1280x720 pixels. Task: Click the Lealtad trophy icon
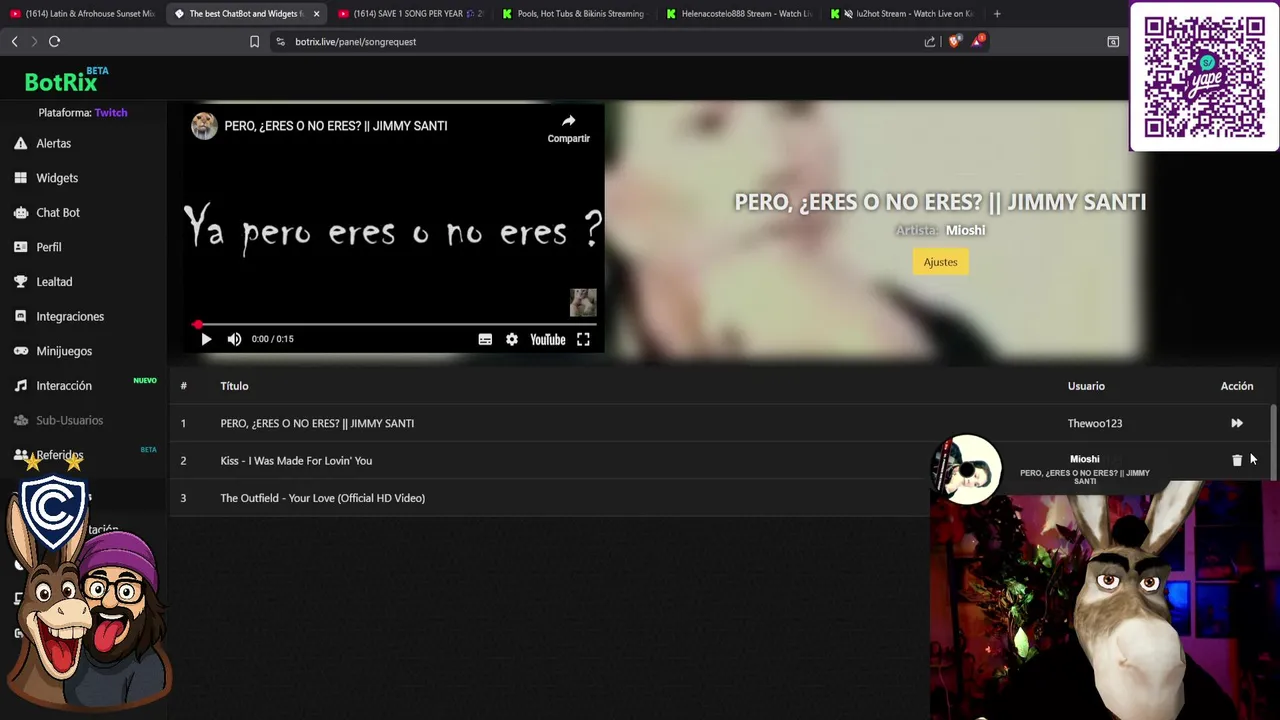[20, 282]
